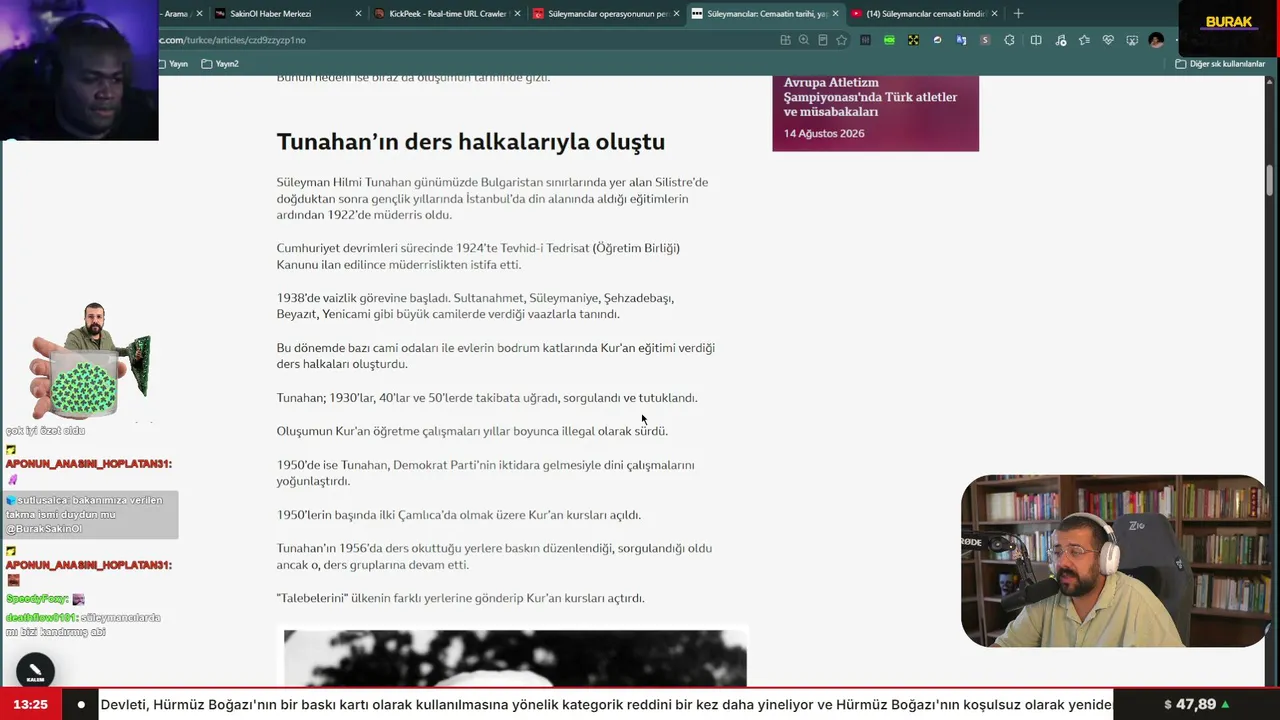Screen dimensions: 1280x720
Task: Click the apps grid icon in address bar
Action: point(785,40)
